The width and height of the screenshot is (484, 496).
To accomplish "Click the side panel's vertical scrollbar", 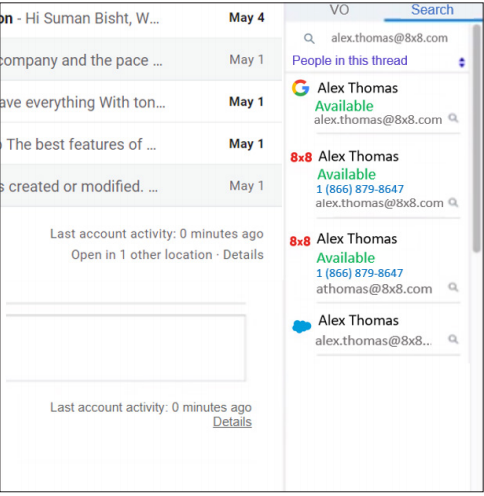I will click(476, 138).
